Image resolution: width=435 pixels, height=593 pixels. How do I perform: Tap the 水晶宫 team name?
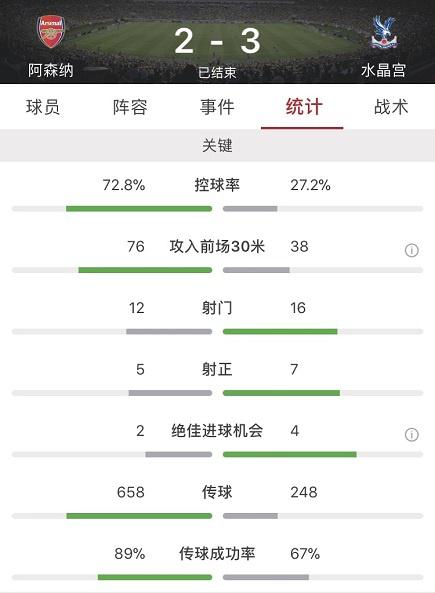click(x=384, y=70)
